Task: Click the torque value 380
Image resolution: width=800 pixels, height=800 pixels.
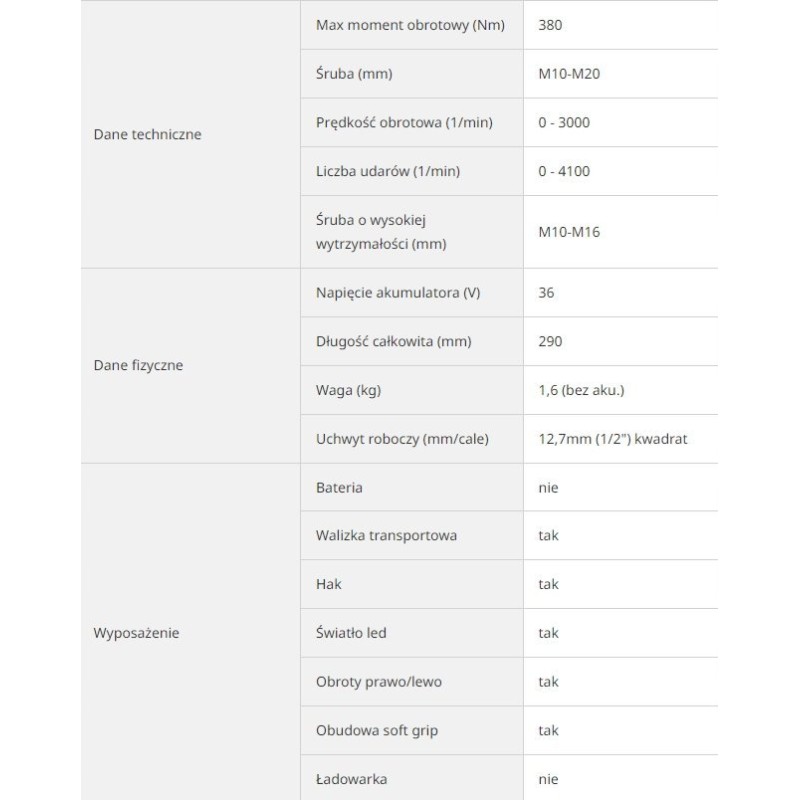Action: click(550, 24)
